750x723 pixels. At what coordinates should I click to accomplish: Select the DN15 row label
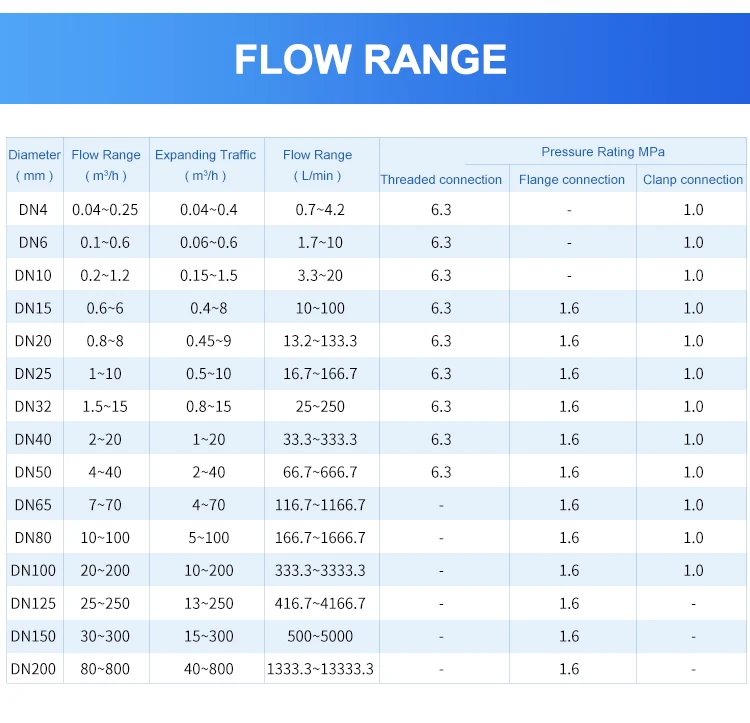(x=33, y=308)
